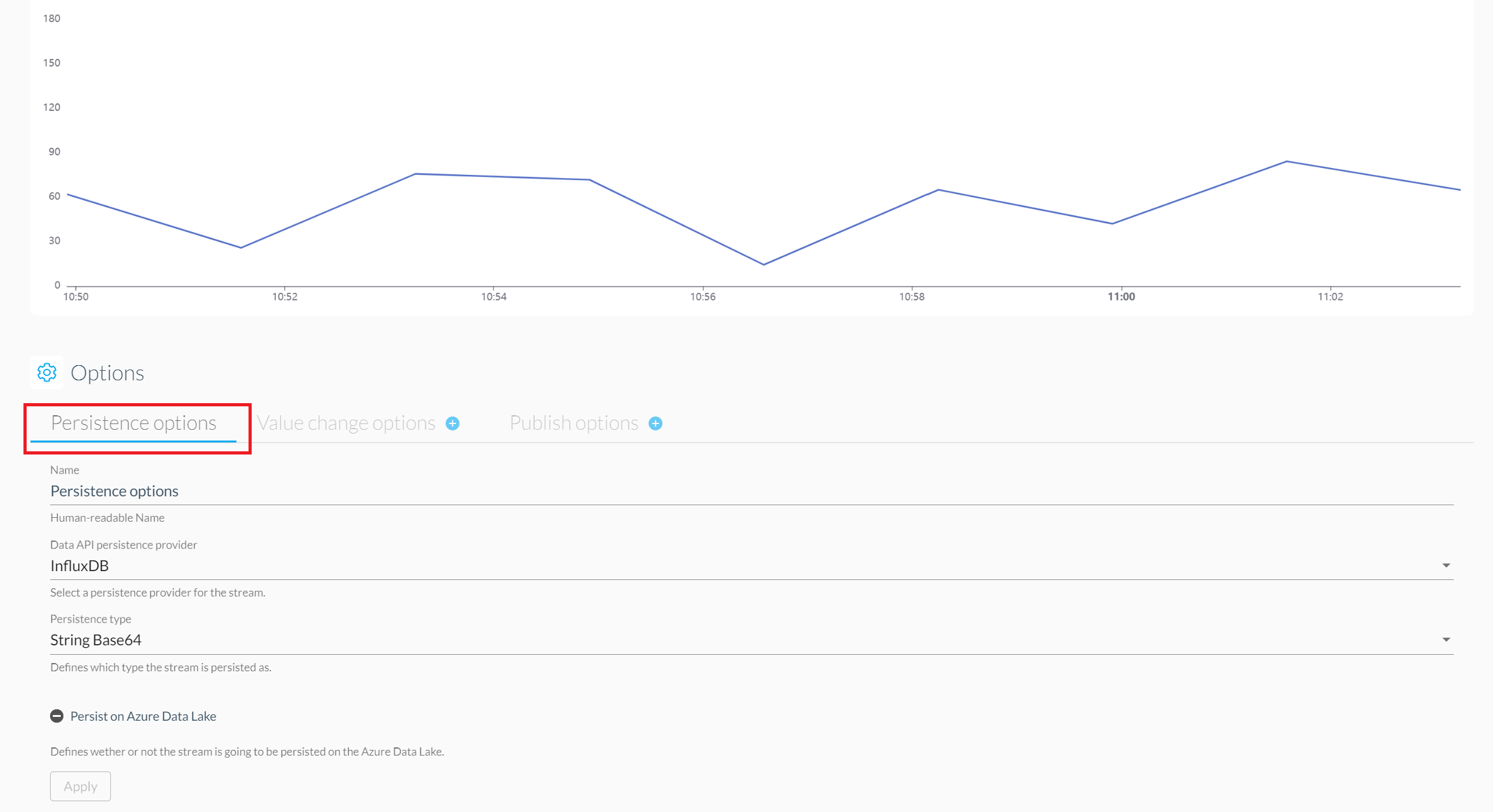Image resolution: width=1493 pixels, height=812 pixels.
Task: Open the Persistence type dropdown arrow
Action: (1446, 640)
